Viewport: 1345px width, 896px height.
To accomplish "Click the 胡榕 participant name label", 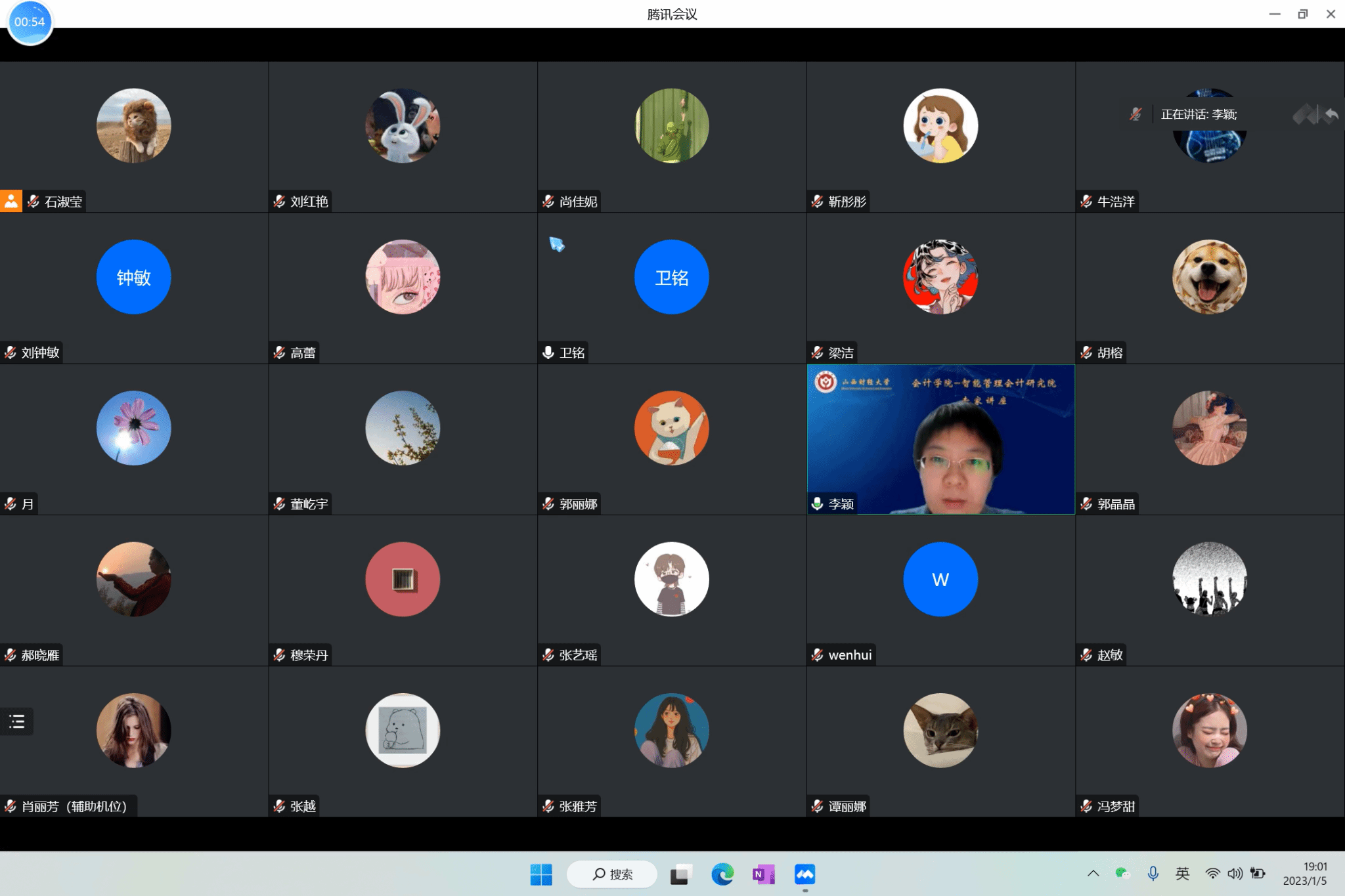I will coord(1110,352).
